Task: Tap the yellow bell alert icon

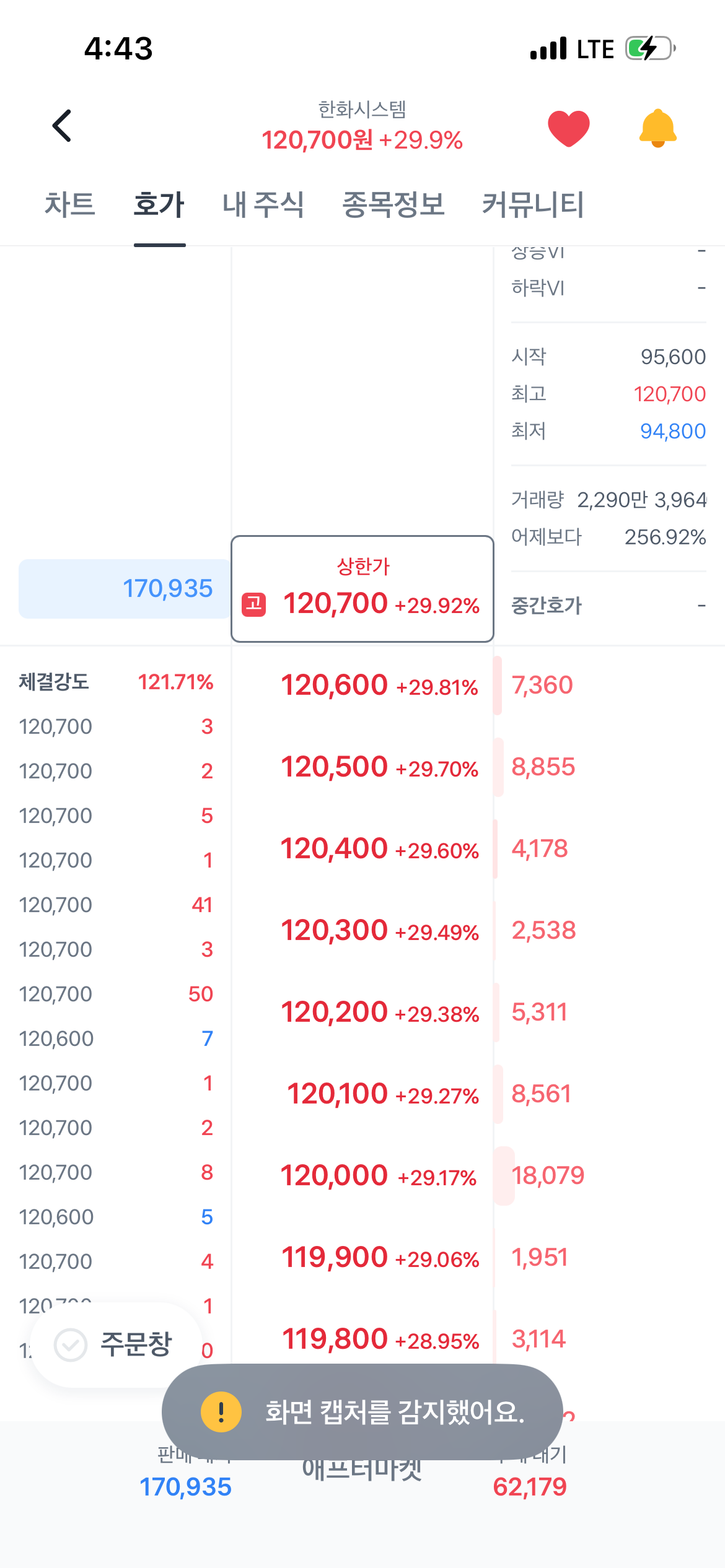Action: click(x=657, y=128)
